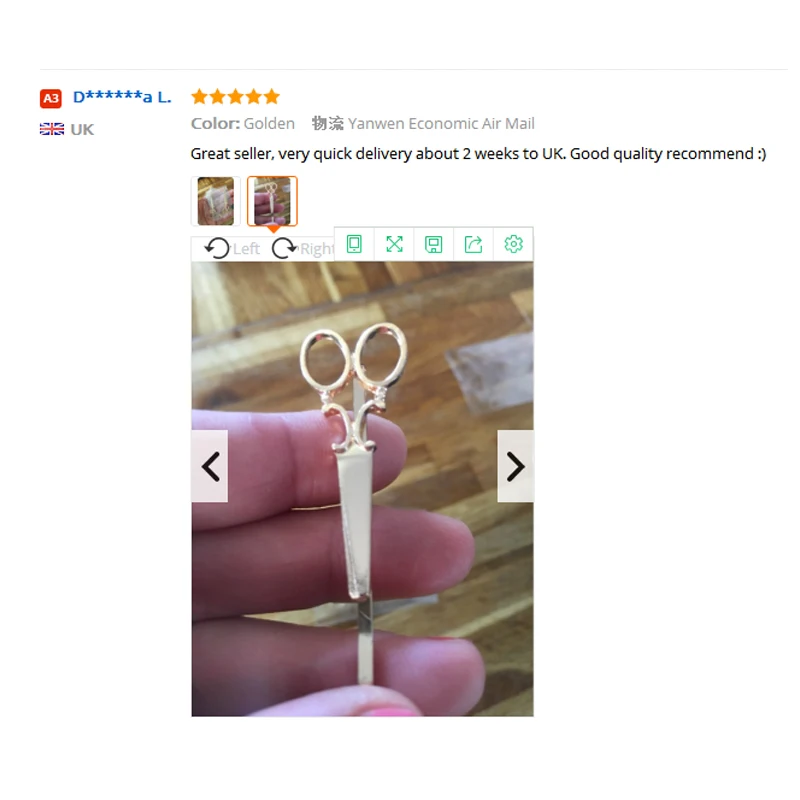Open reviewer D*******a L. profile
This screenshot has width=800, height=800.
[124, 98]
